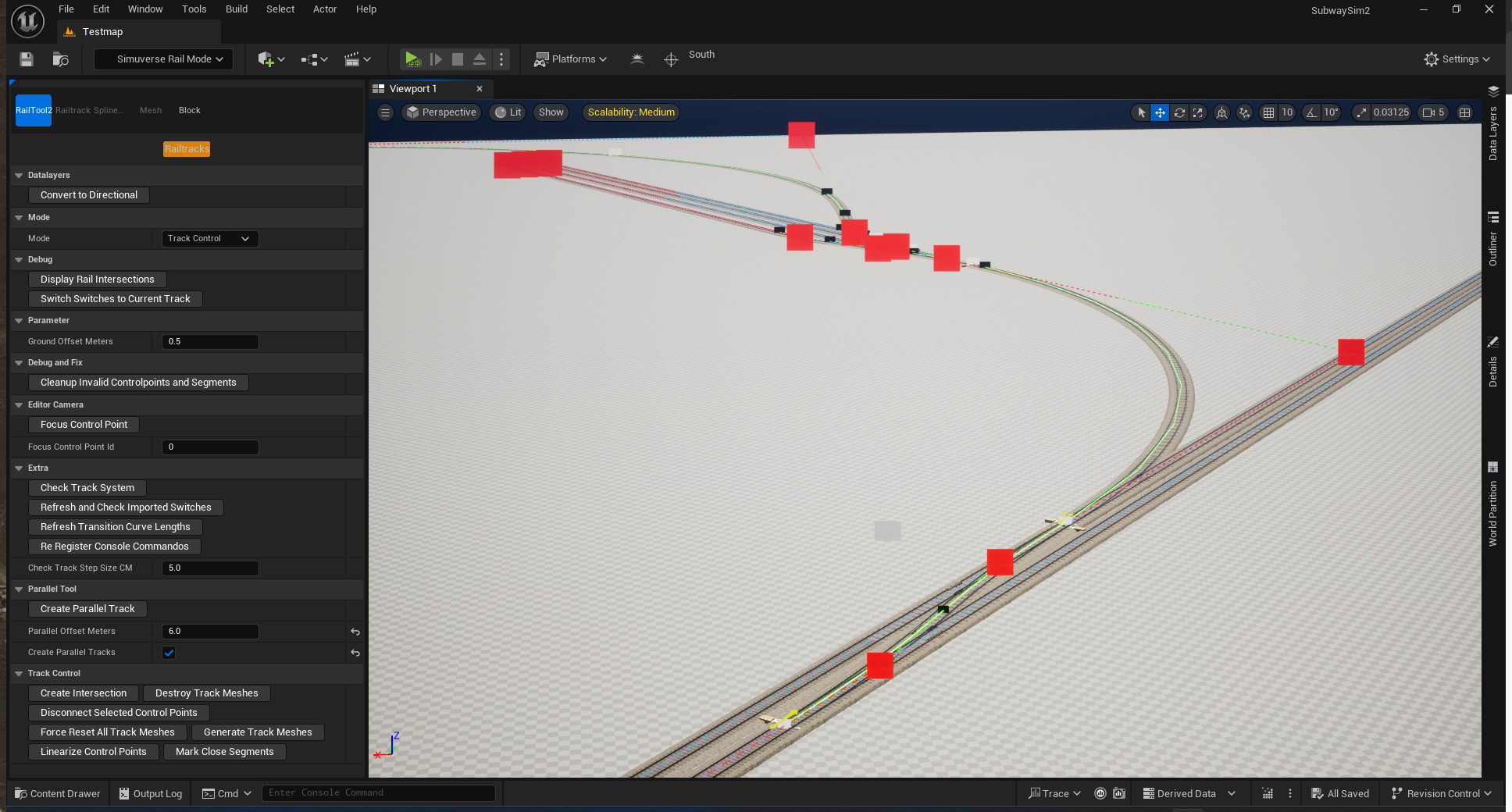This screenshot has width=1512, height=812.
Task: Select the rotate transform gizmo tool
Action: click(x=1179, y=112)
